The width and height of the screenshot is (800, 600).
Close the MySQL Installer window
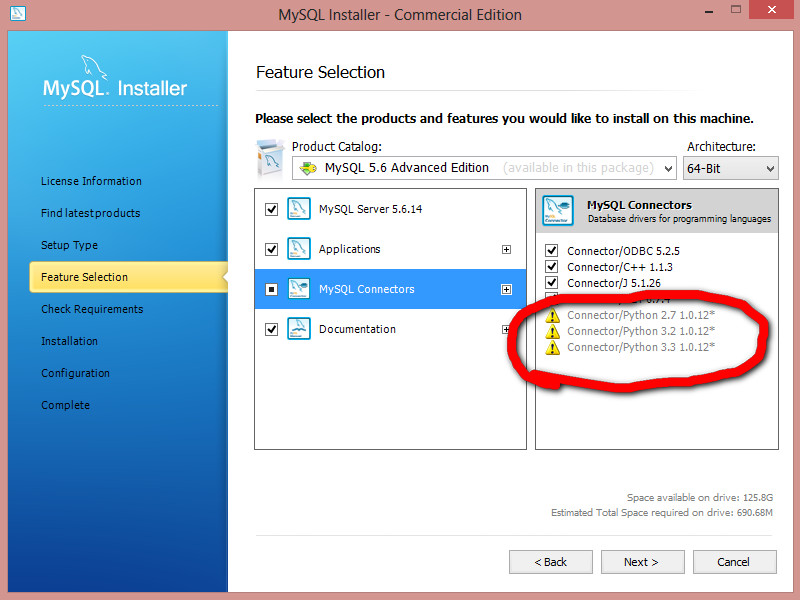point(772,10)
